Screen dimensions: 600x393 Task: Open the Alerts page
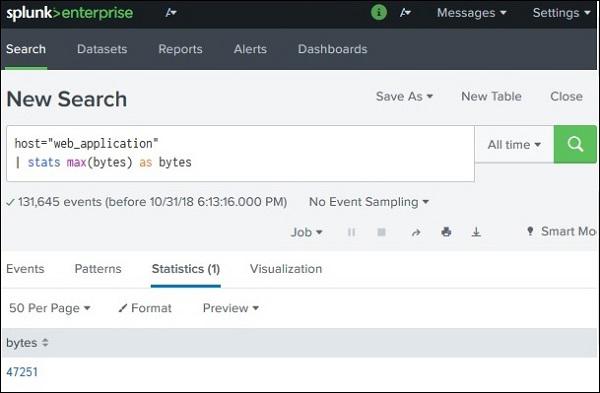click(x=250, y=49)
